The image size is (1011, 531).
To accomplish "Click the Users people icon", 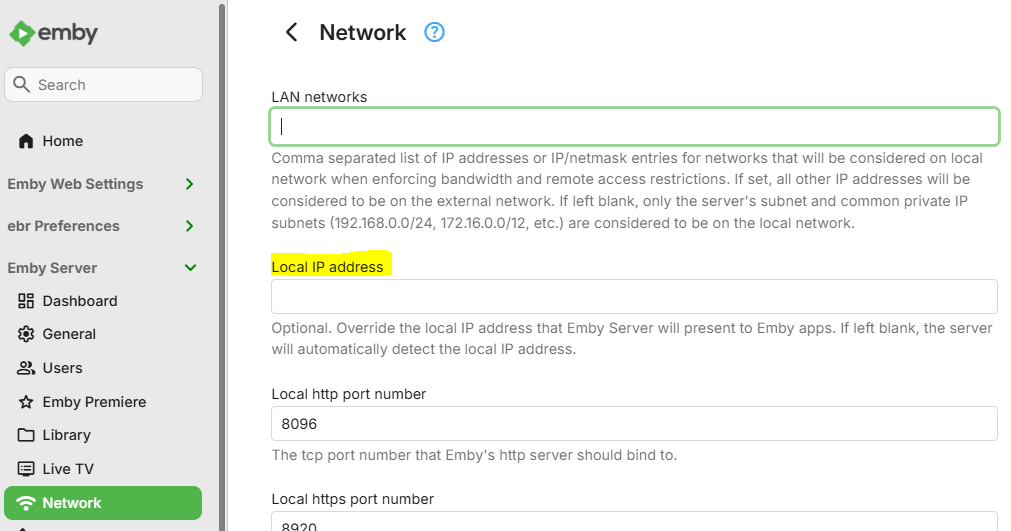I will [x=26, y=368].
